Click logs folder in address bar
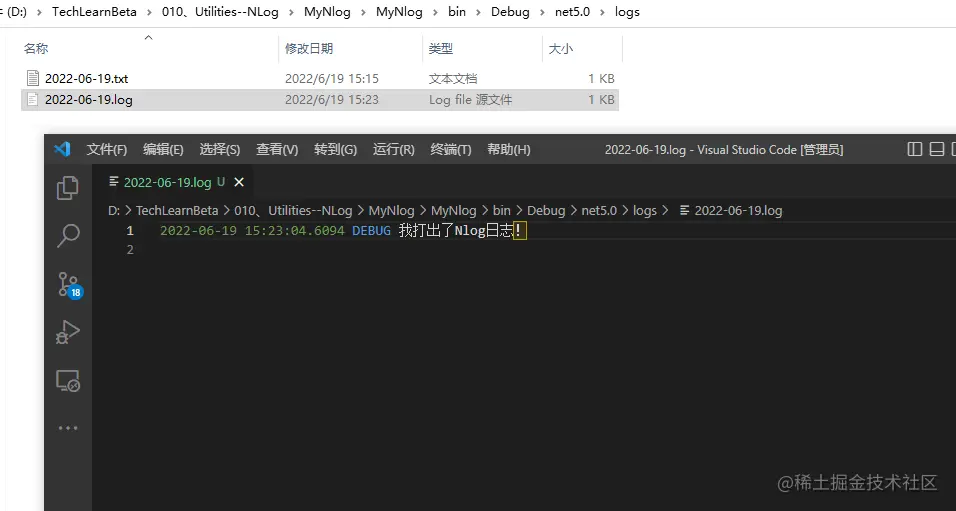Viewport: 956px width, 511px height. pos(627,12)
